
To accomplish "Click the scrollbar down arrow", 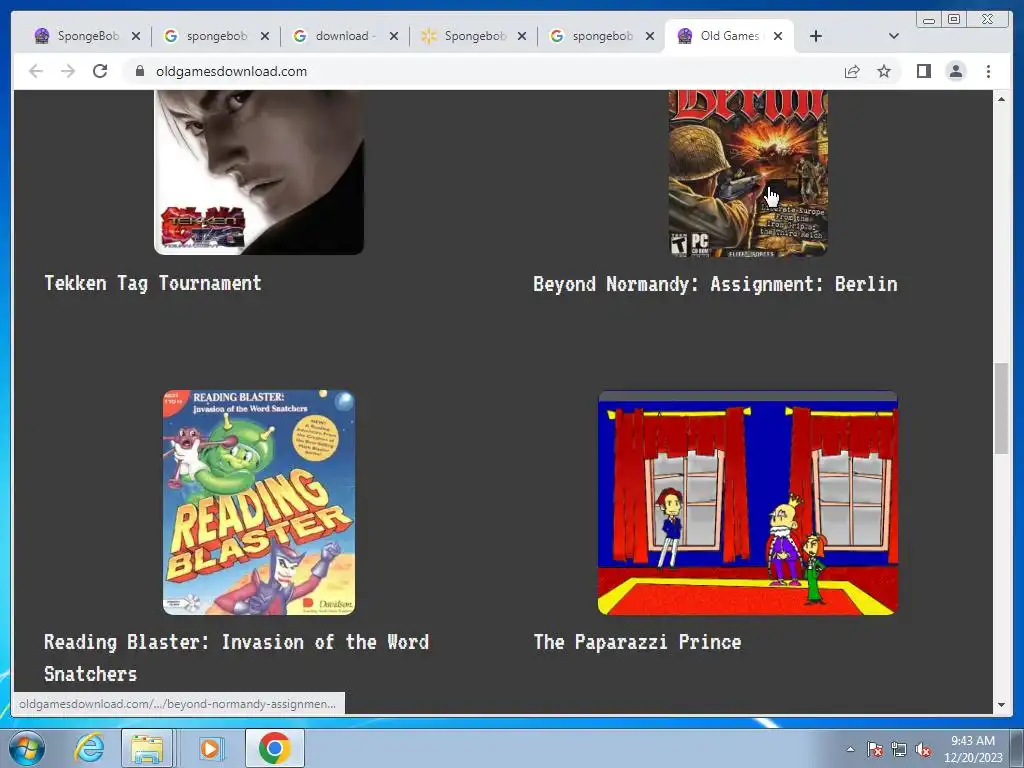I will (x=1001, y=705).
